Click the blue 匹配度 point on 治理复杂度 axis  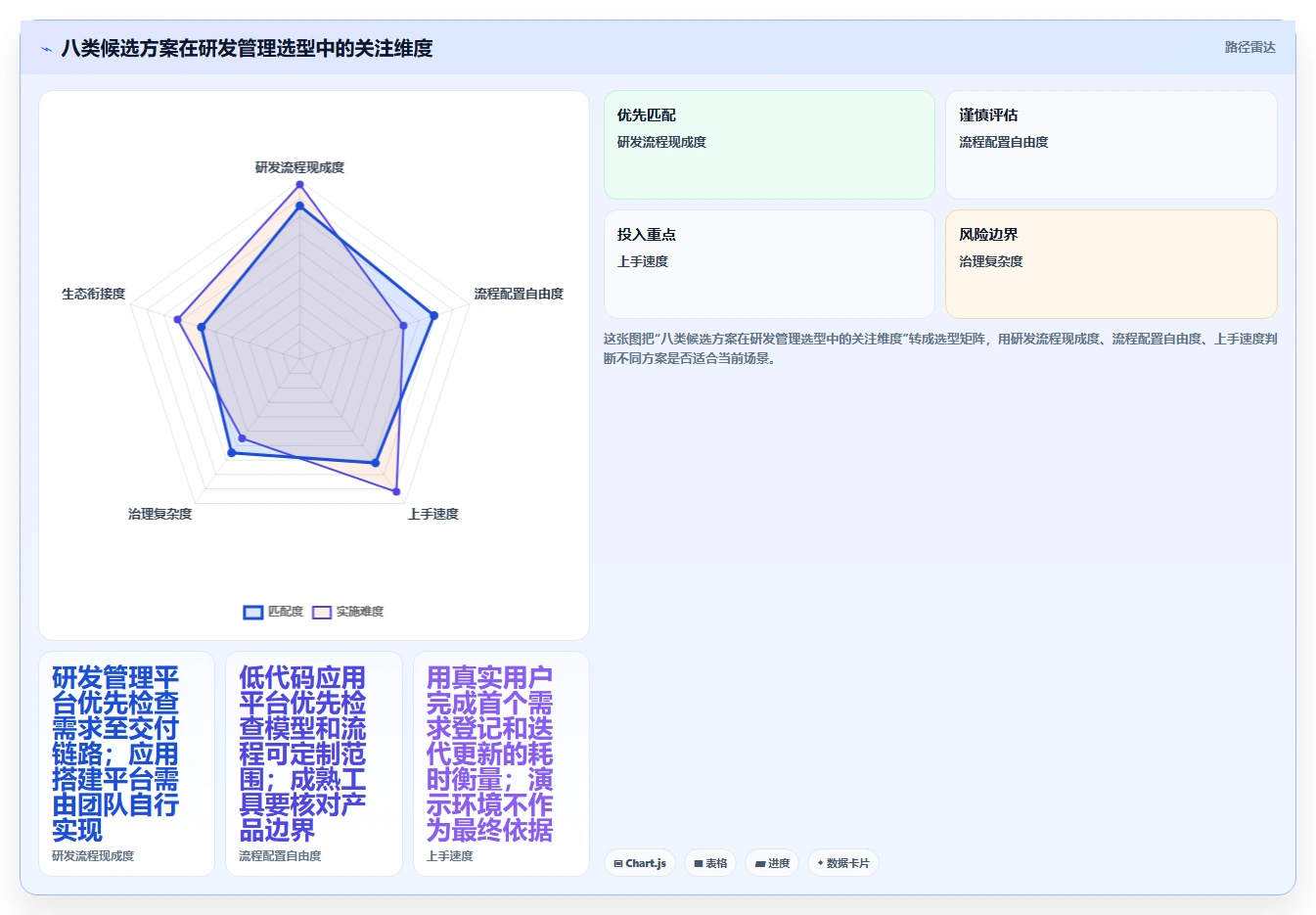point(232,452)
